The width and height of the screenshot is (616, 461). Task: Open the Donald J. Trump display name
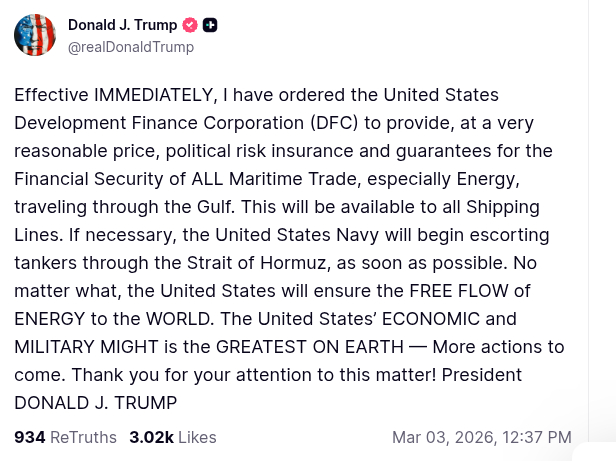pyautogui.click(x=122, y=25)
